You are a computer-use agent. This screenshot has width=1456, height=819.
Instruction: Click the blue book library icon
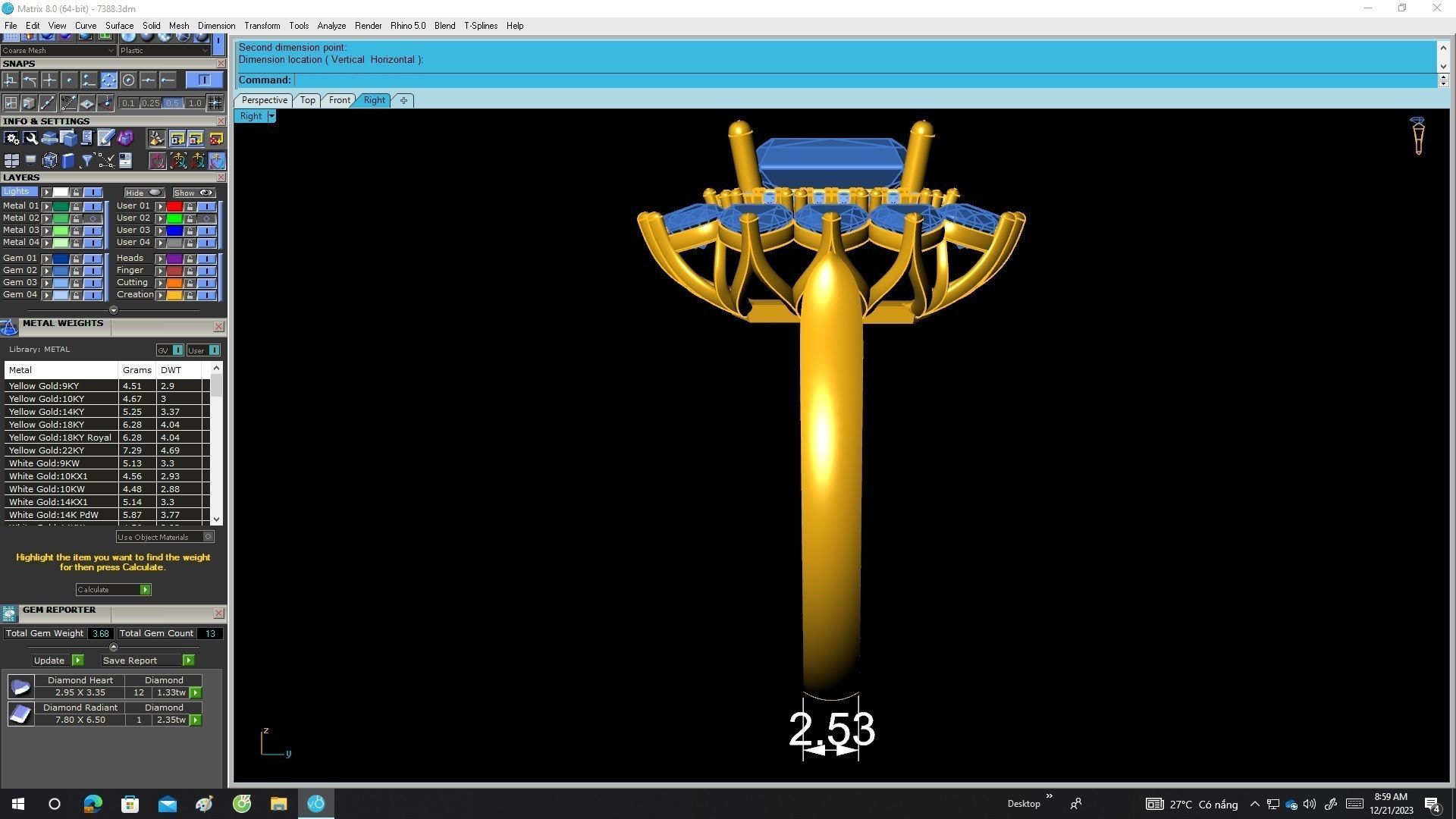point(68,161)
